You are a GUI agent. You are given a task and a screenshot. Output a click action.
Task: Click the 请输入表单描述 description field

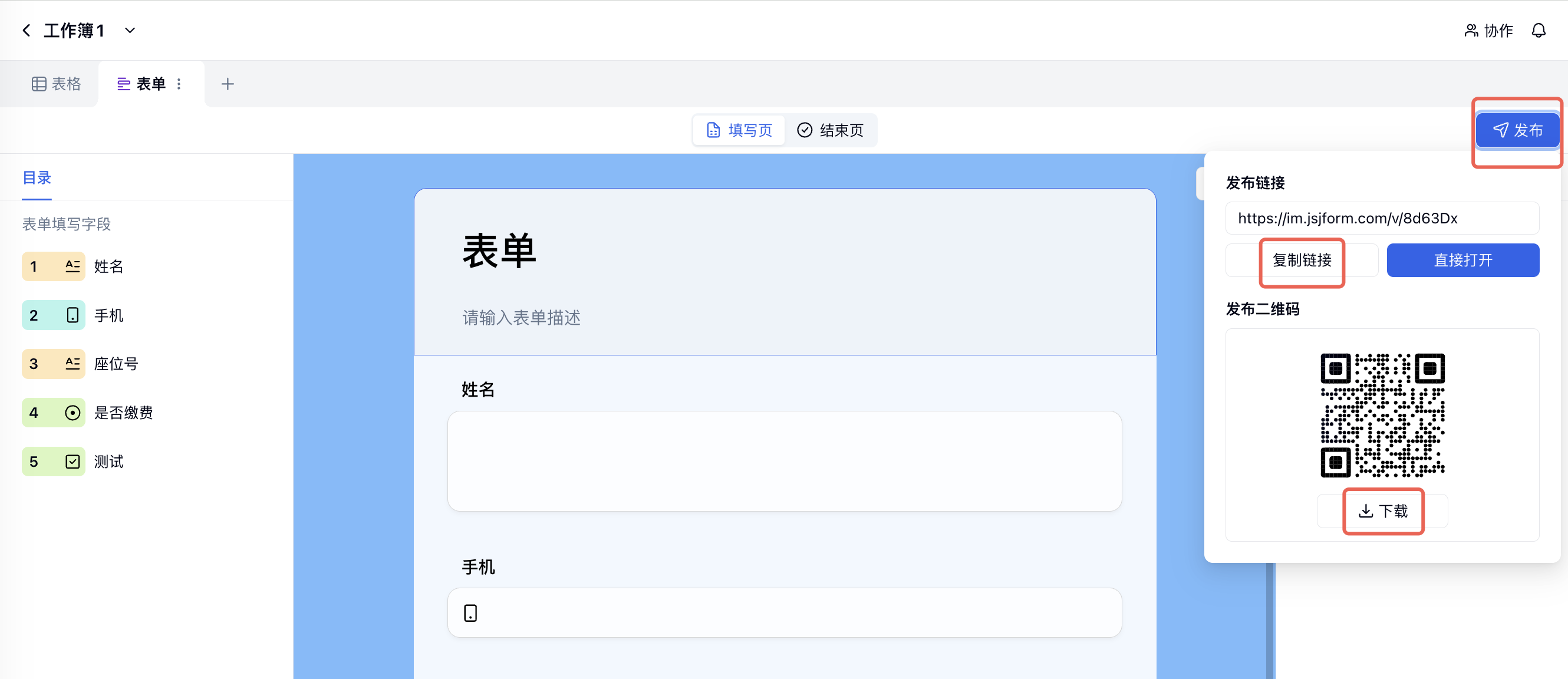coord(521,318)
